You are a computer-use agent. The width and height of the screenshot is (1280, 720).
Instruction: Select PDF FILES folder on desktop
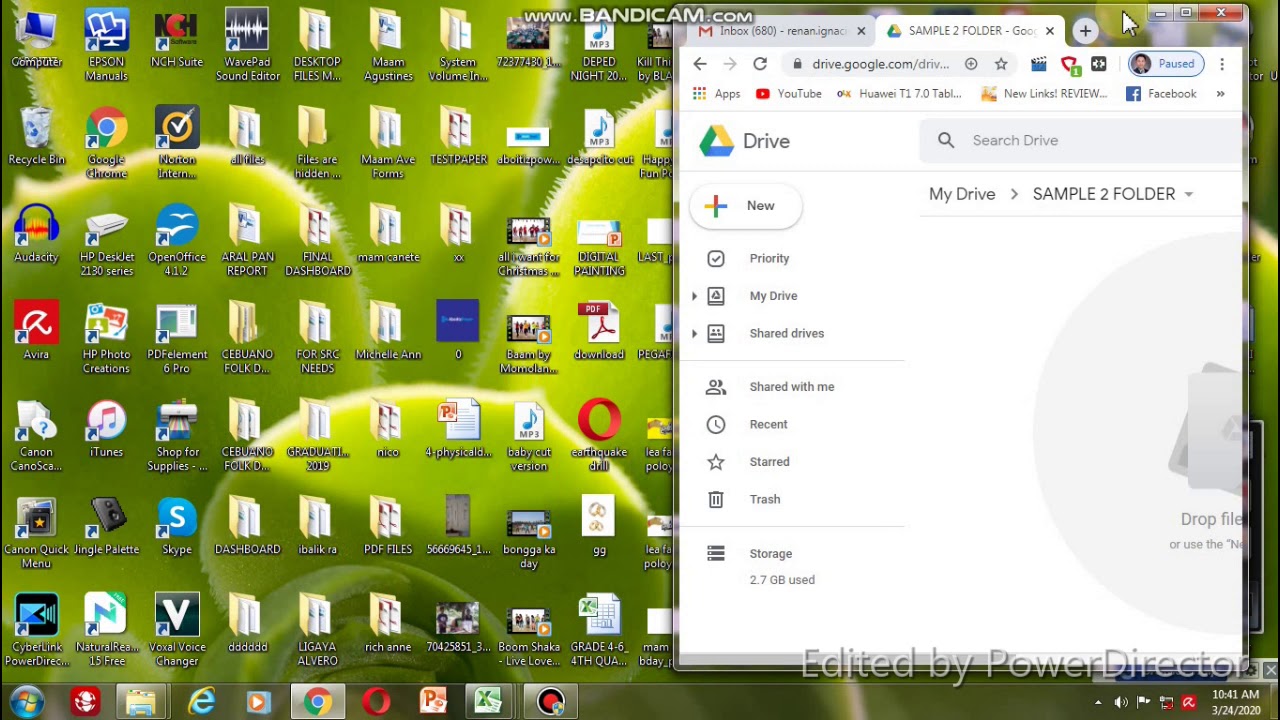(388, 527)
